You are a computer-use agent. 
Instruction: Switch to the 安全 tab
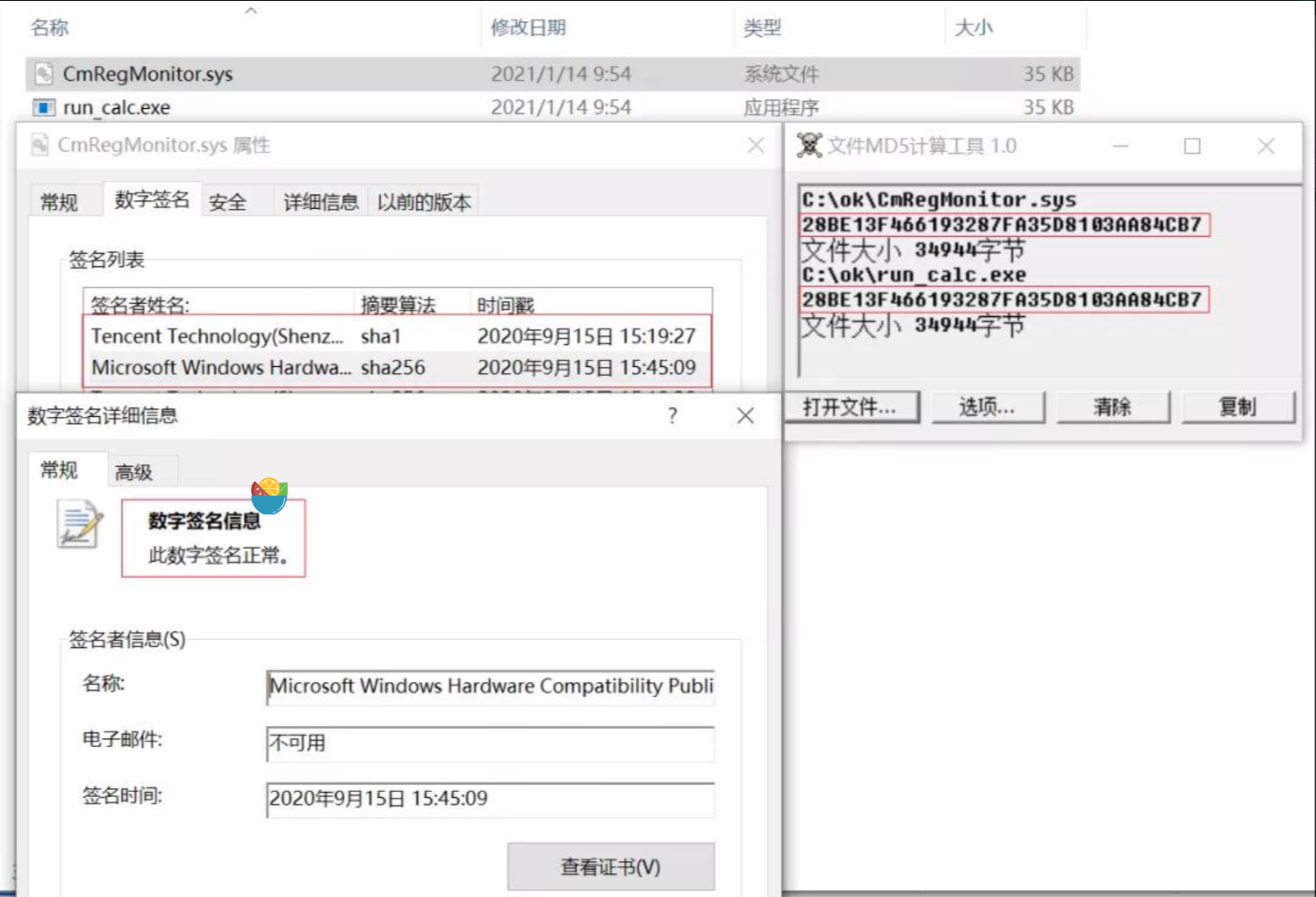point(227,202)
